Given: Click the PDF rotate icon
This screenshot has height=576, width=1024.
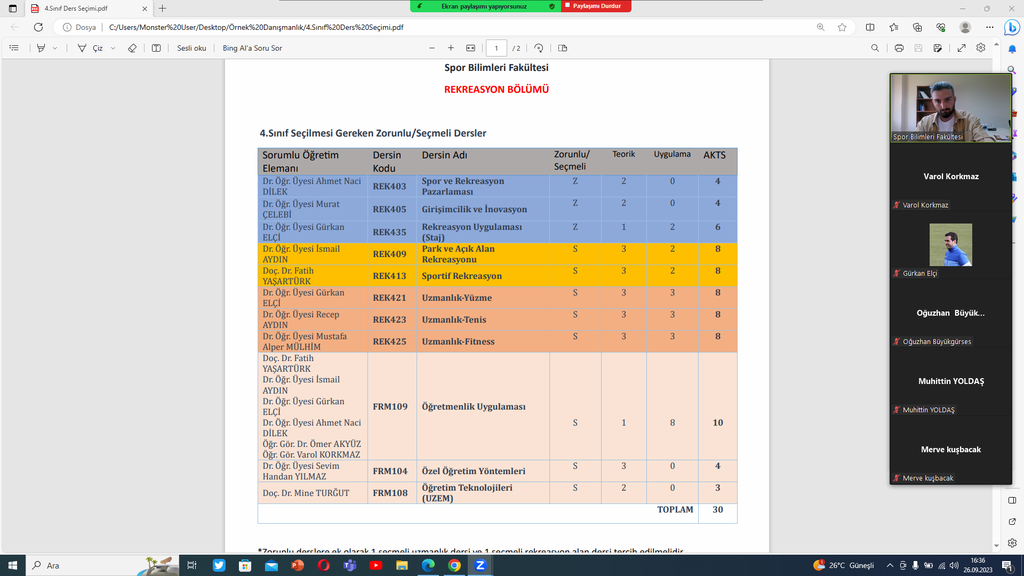Looking at the screenshot, I should pos(539,48).
